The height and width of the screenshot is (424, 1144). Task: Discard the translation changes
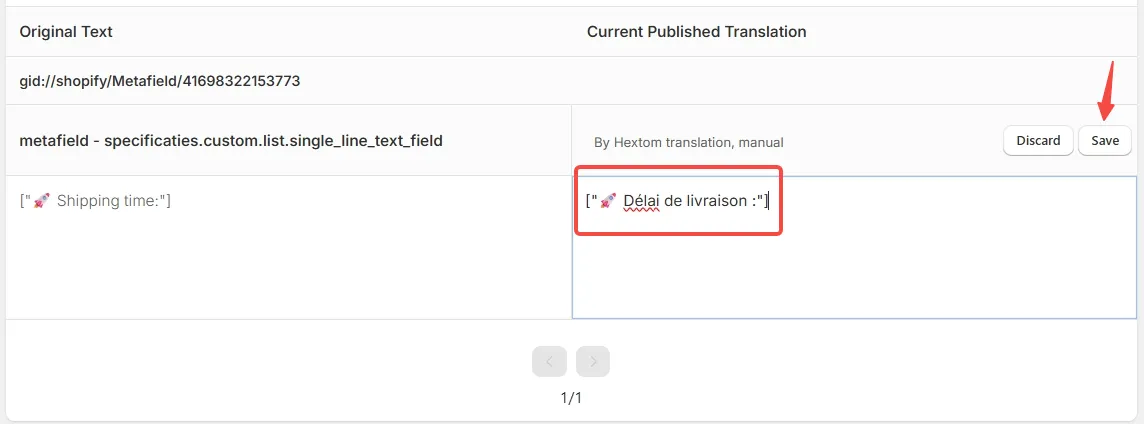[x=1038, y=141]
